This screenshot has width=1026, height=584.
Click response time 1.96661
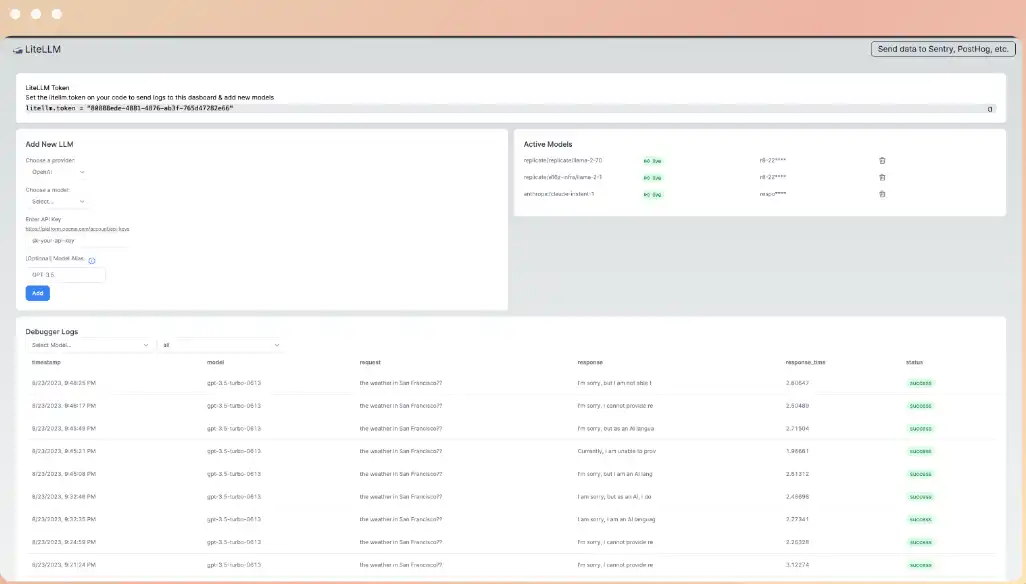pyautogui.click(x=797, y=451)
